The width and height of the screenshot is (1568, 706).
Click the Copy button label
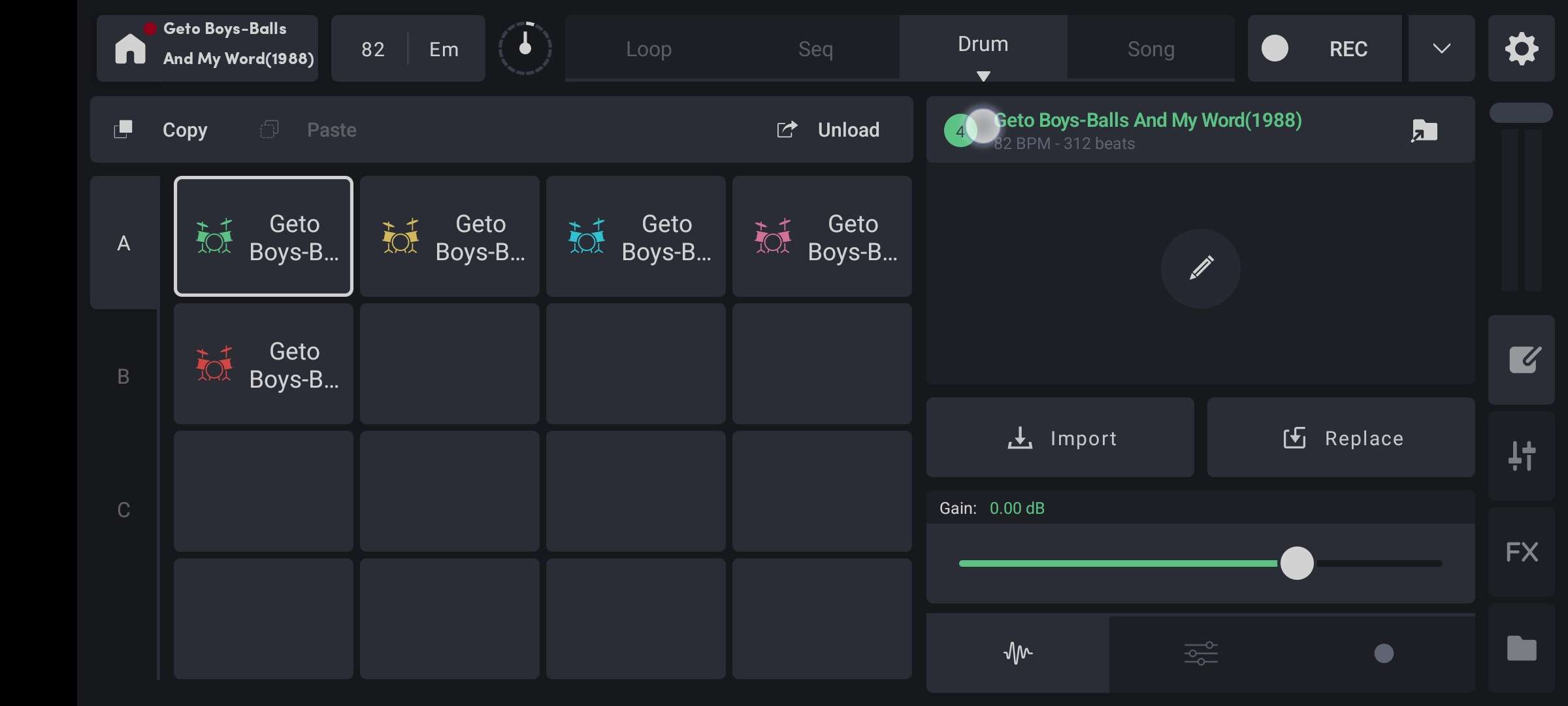point(185,130)
